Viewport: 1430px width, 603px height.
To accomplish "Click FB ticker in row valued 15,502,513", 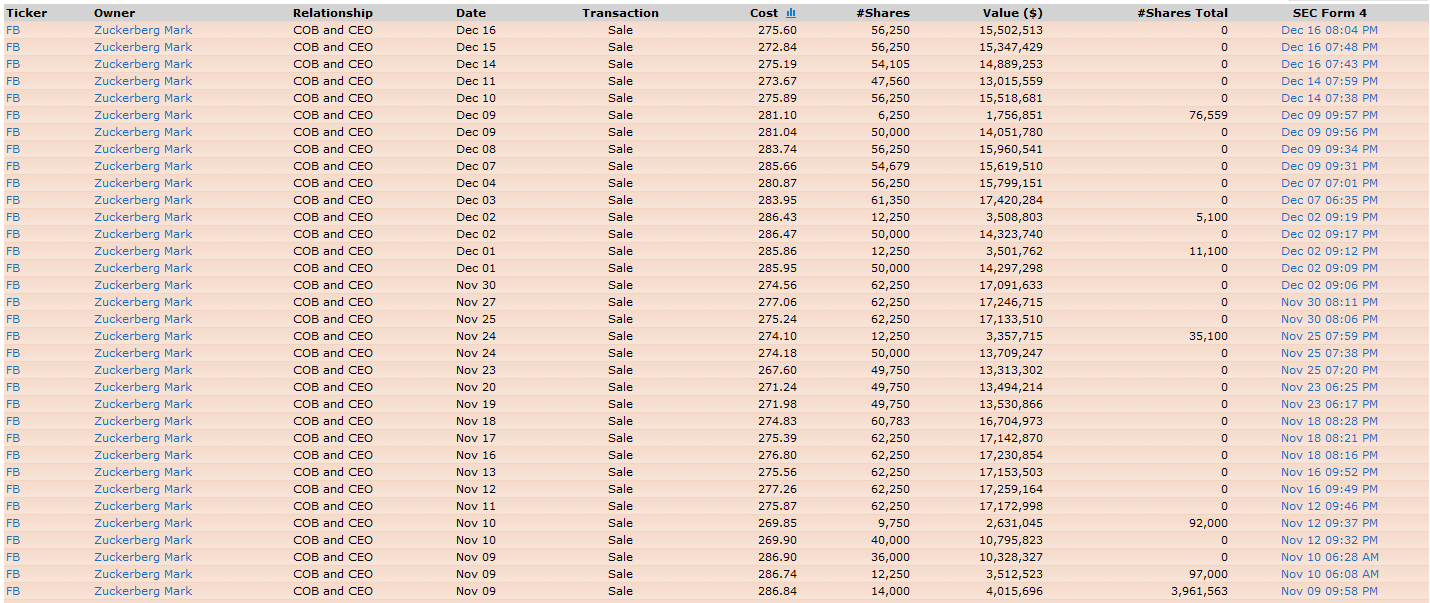I will tap(13, 30).
